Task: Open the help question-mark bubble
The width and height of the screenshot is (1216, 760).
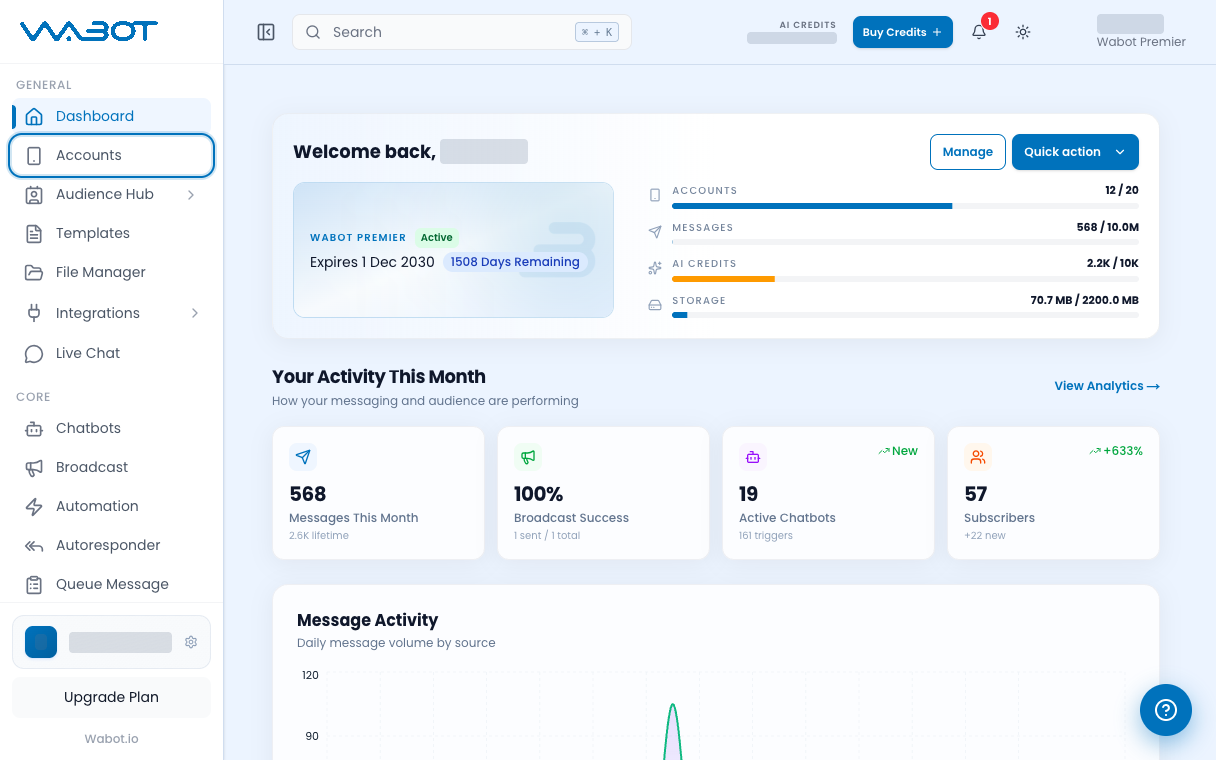Action: (1166, 710)
